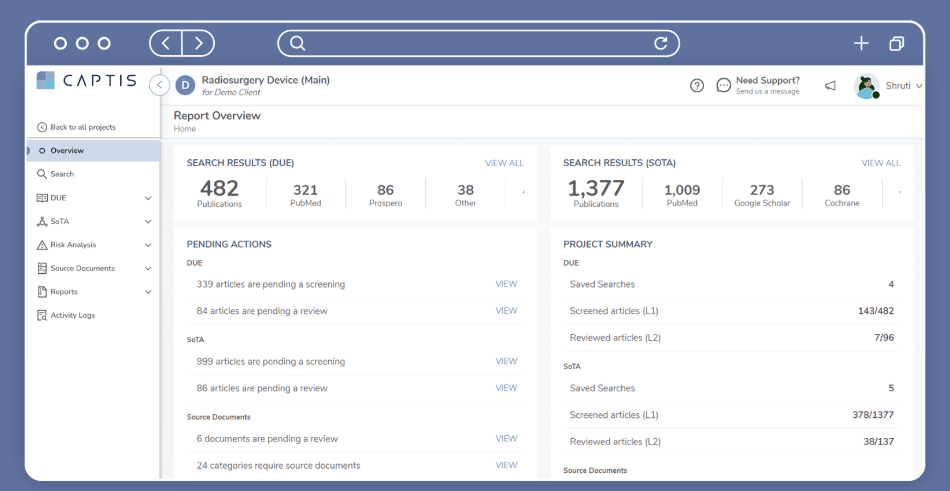Image resolution: width=950 pixels, height=491 pixels.
Task: Click the support chat bubble icon
Action: [x=723, y=85]
